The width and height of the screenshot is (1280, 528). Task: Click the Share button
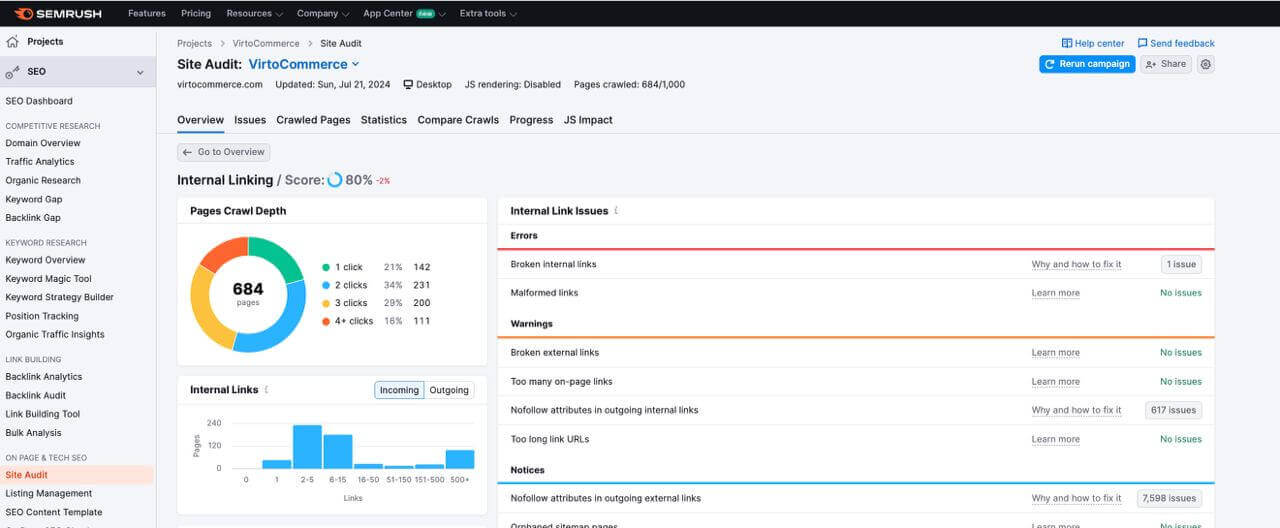click(1166, 64)
